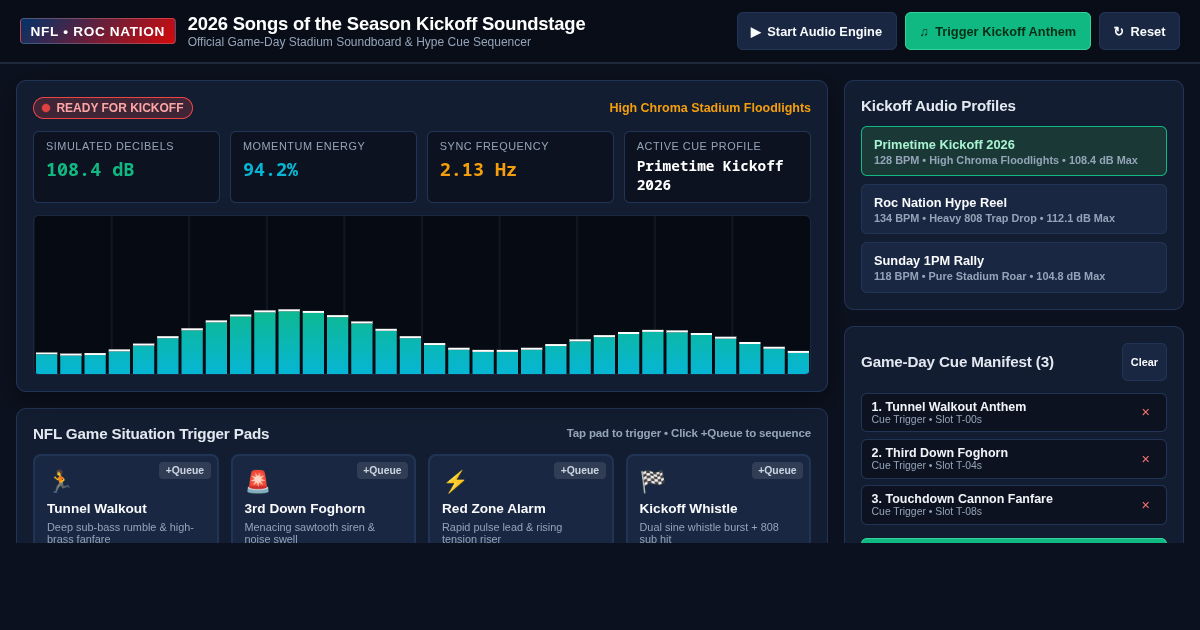Select the Tunnel Walkout Anthem manifest row
1200x630 pixels.
tap(1014, 412)
